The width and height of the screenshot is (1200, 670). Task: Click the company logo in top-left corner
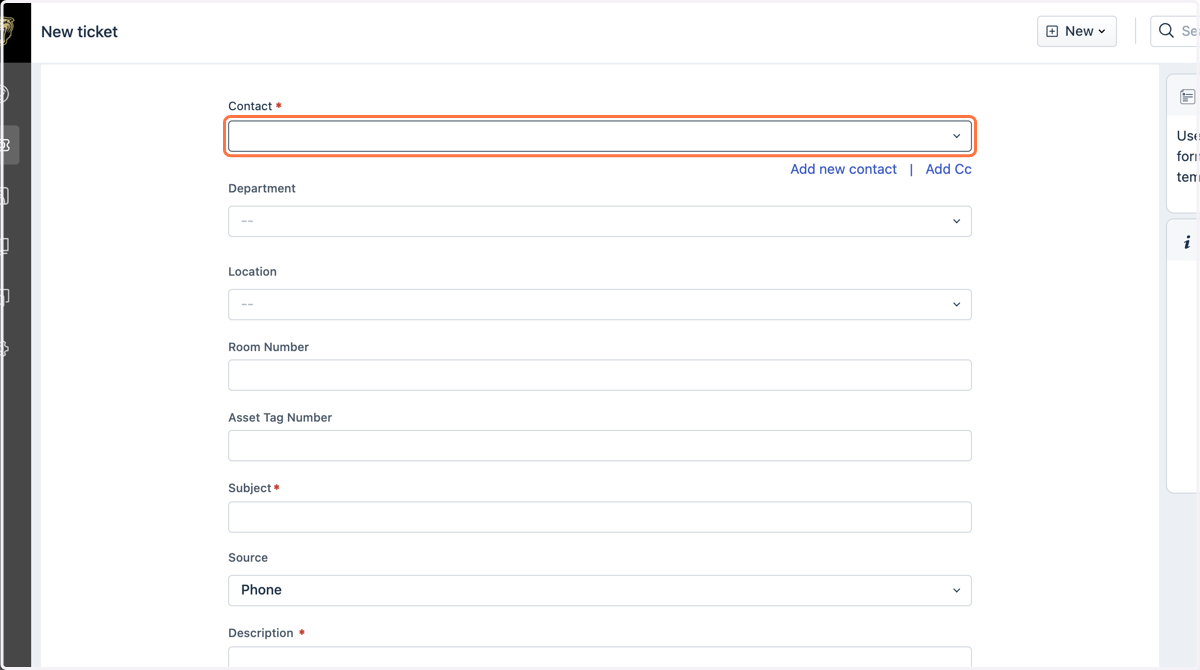[7, 31]
